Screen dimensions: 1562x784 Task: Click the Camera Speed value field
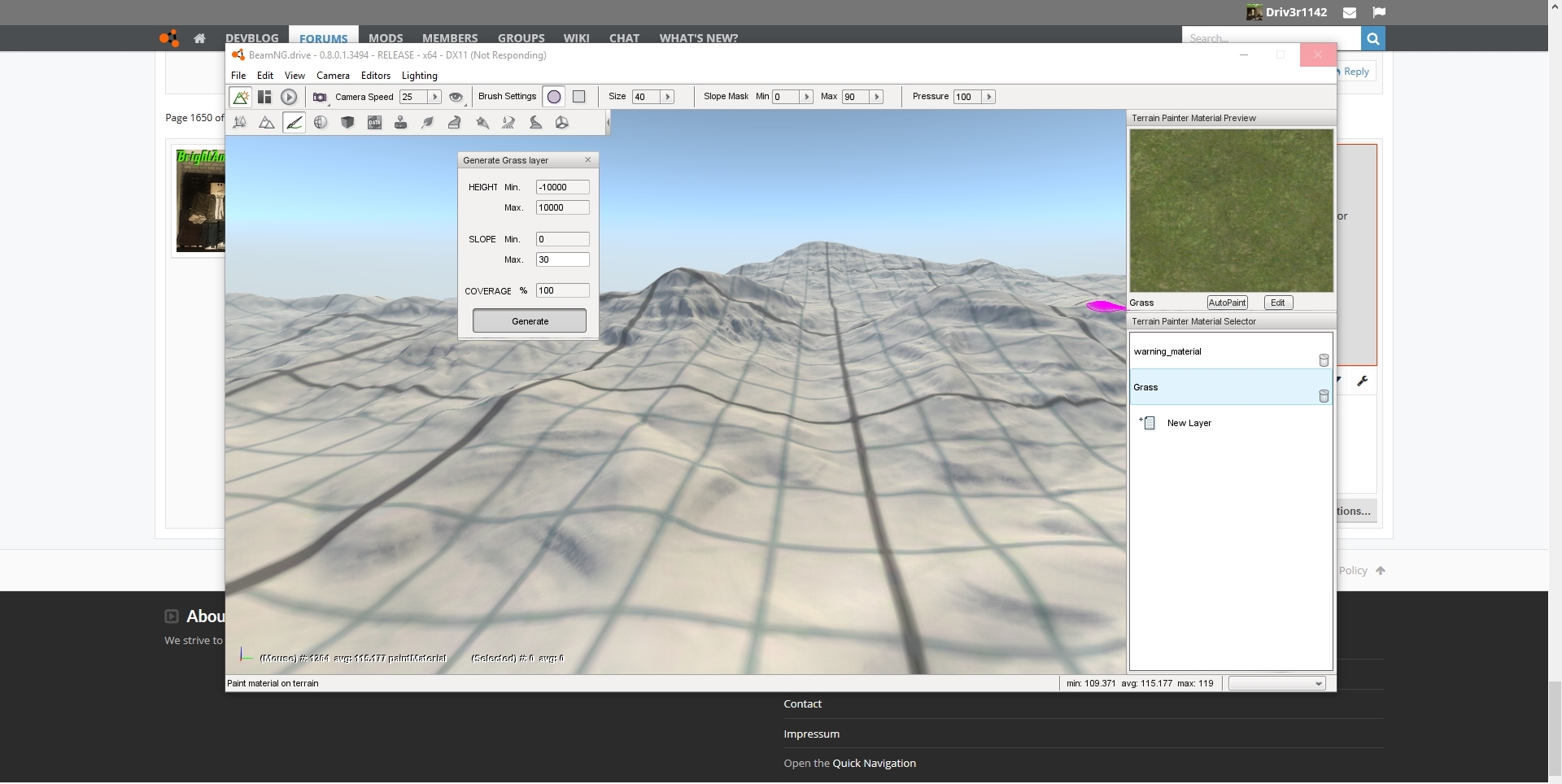[x=414, y=97]
